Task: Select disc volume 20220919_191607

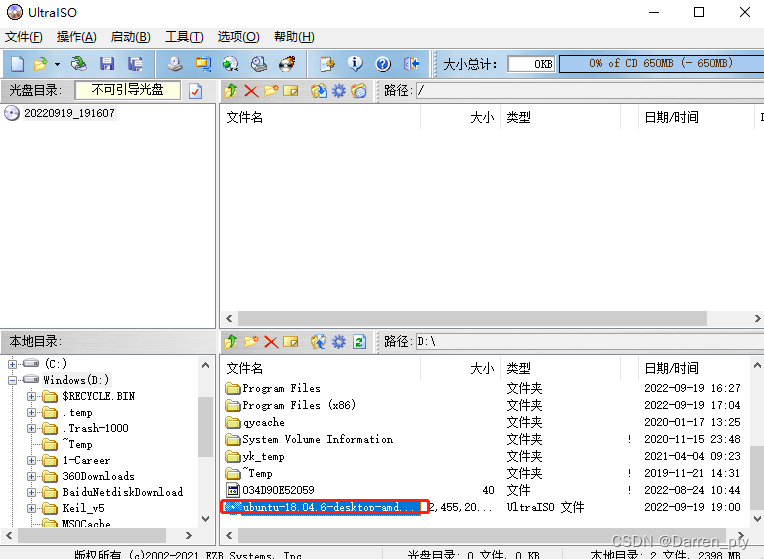Action: [x=69, y=113]
